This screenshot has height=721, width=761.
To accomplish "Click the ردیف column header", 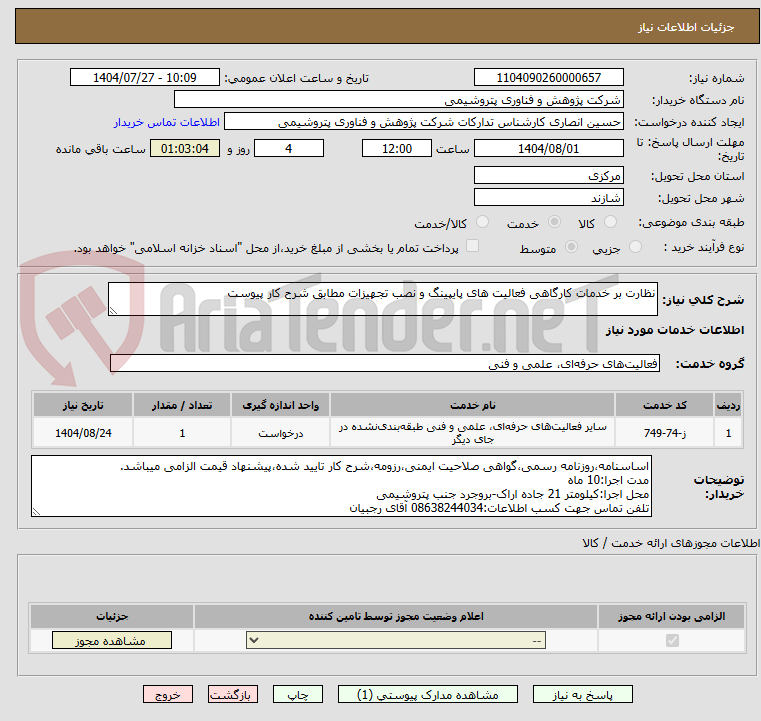I will (x=728, y=405).
